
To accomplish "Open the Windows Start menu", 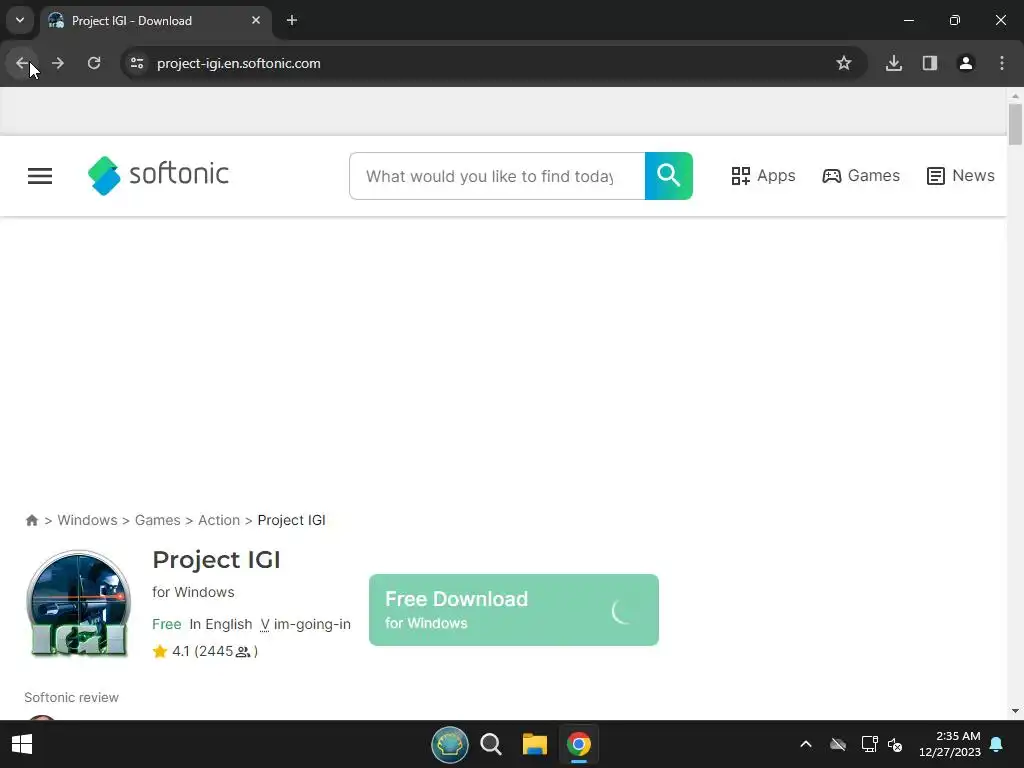I will click(22, 744).
